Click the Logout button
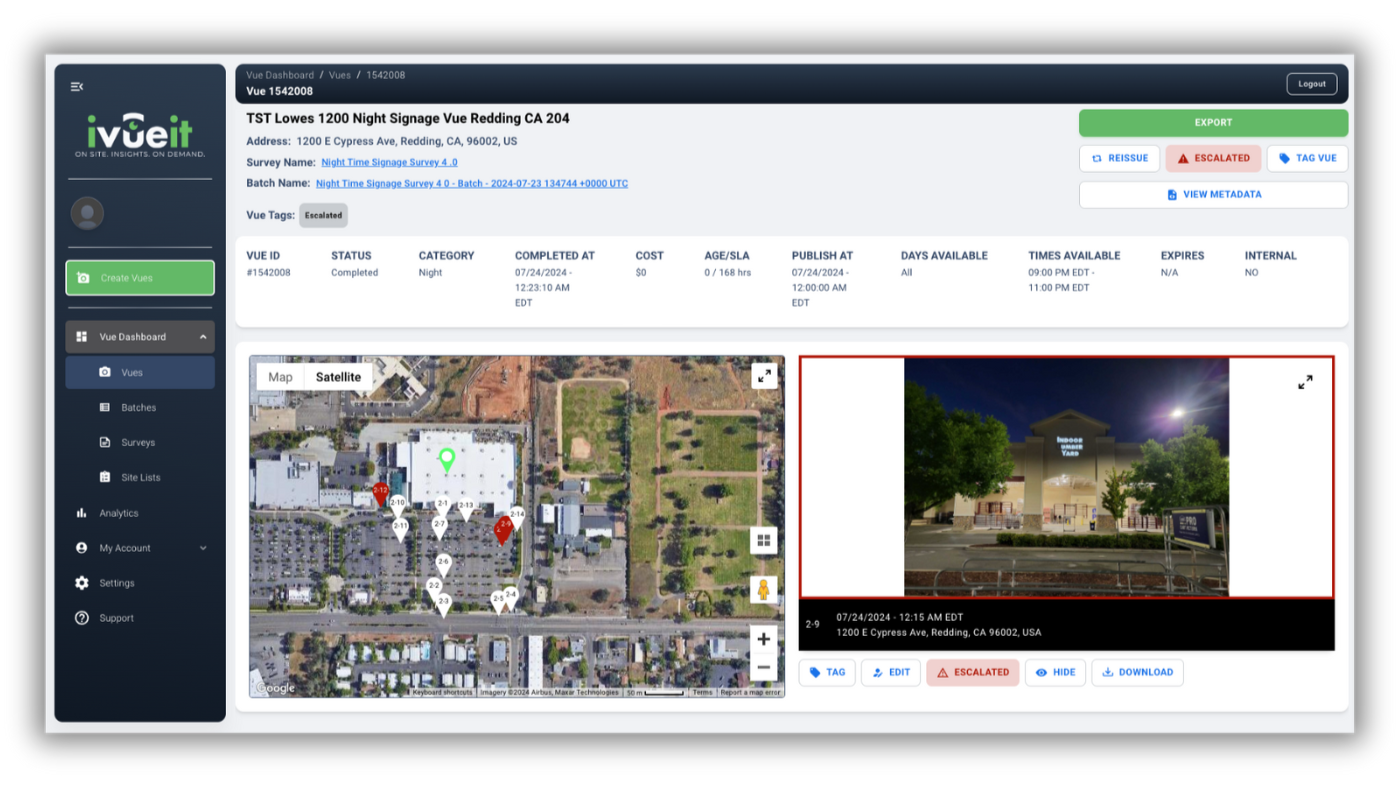This screenshot has width=1400, height=787. [1311, 84]
